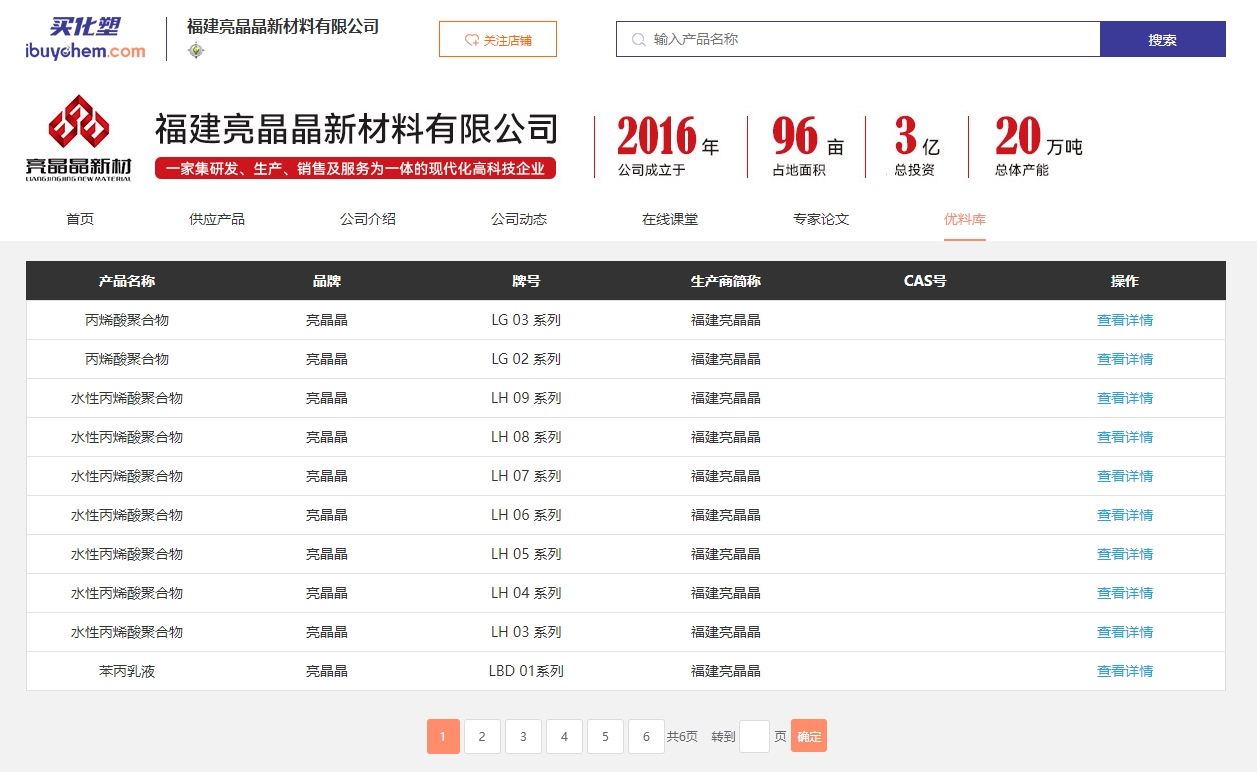Open 查看详情 for LH 04 系列
This screenshot has width=1257, height=772.
click(x=1125, y=593)
